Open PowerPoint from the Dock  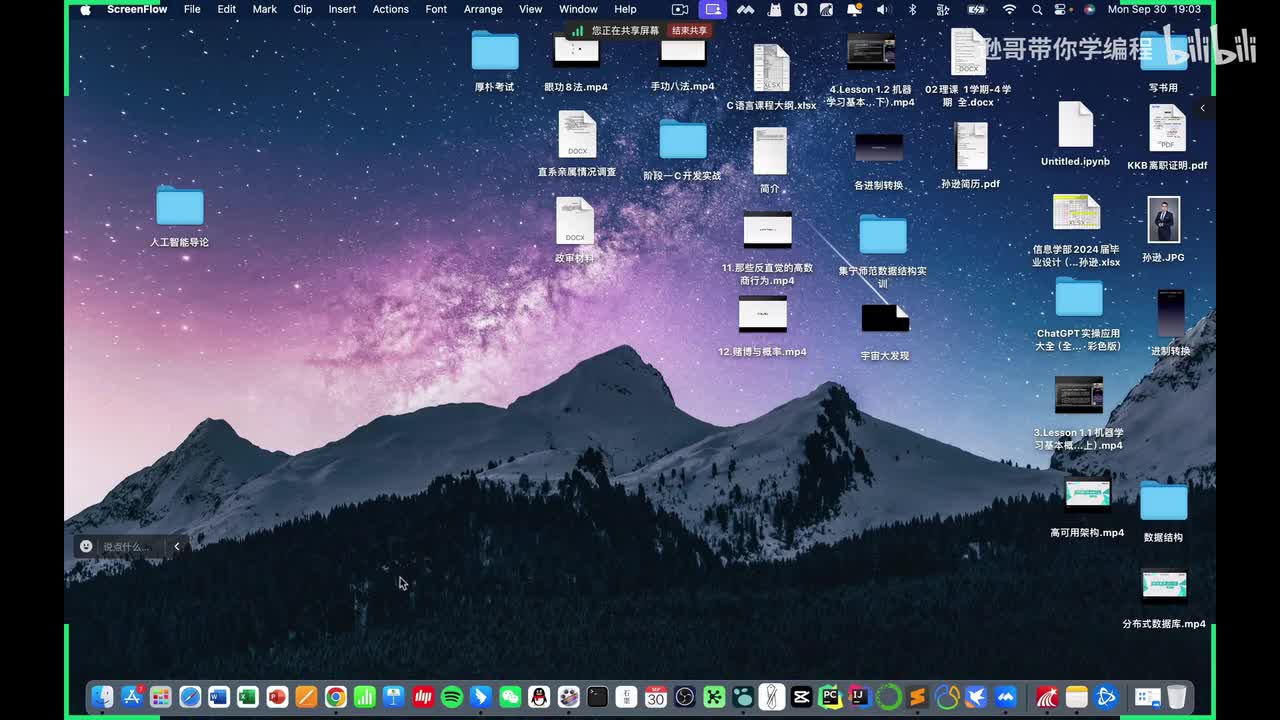[277, 697]
